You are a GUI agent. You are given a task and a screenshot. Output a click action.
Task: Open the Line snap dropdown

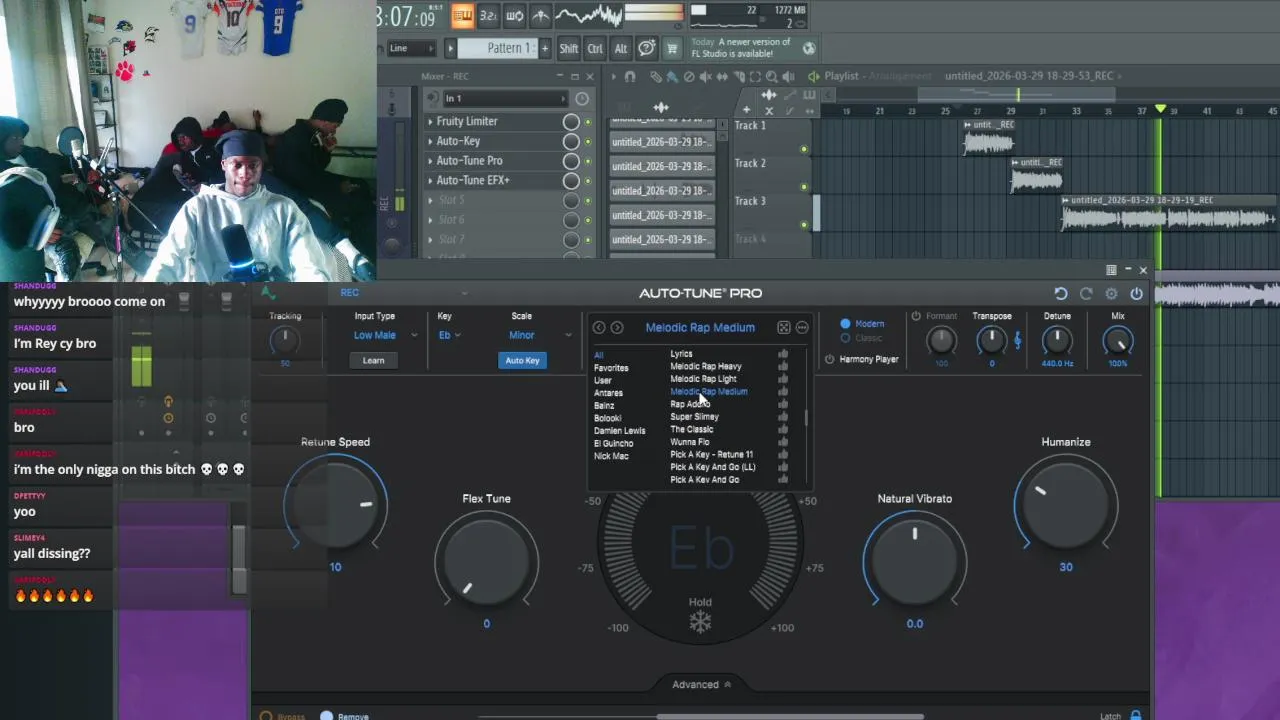coord(412,48)
